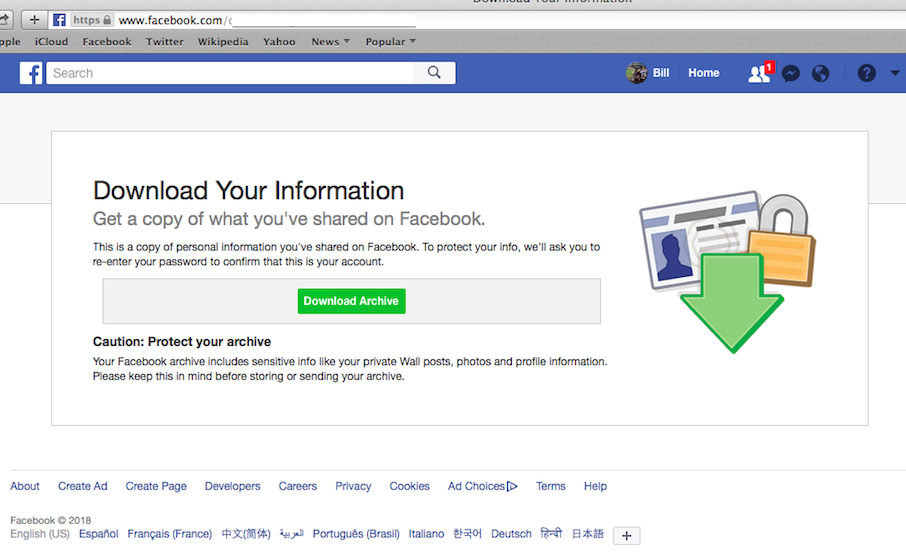Click Bill's profile picture
The height and width of the screenshot is (557, 906).
pyautogui.click(x=636, y=73)
